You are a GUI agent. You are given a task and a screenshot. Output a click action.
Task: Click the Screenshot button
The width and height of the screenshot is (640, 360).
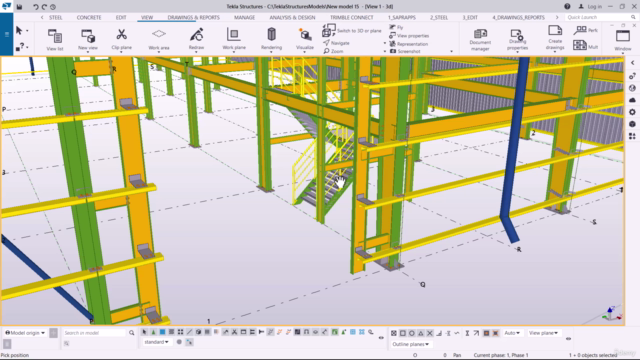(x=405, y=51)
